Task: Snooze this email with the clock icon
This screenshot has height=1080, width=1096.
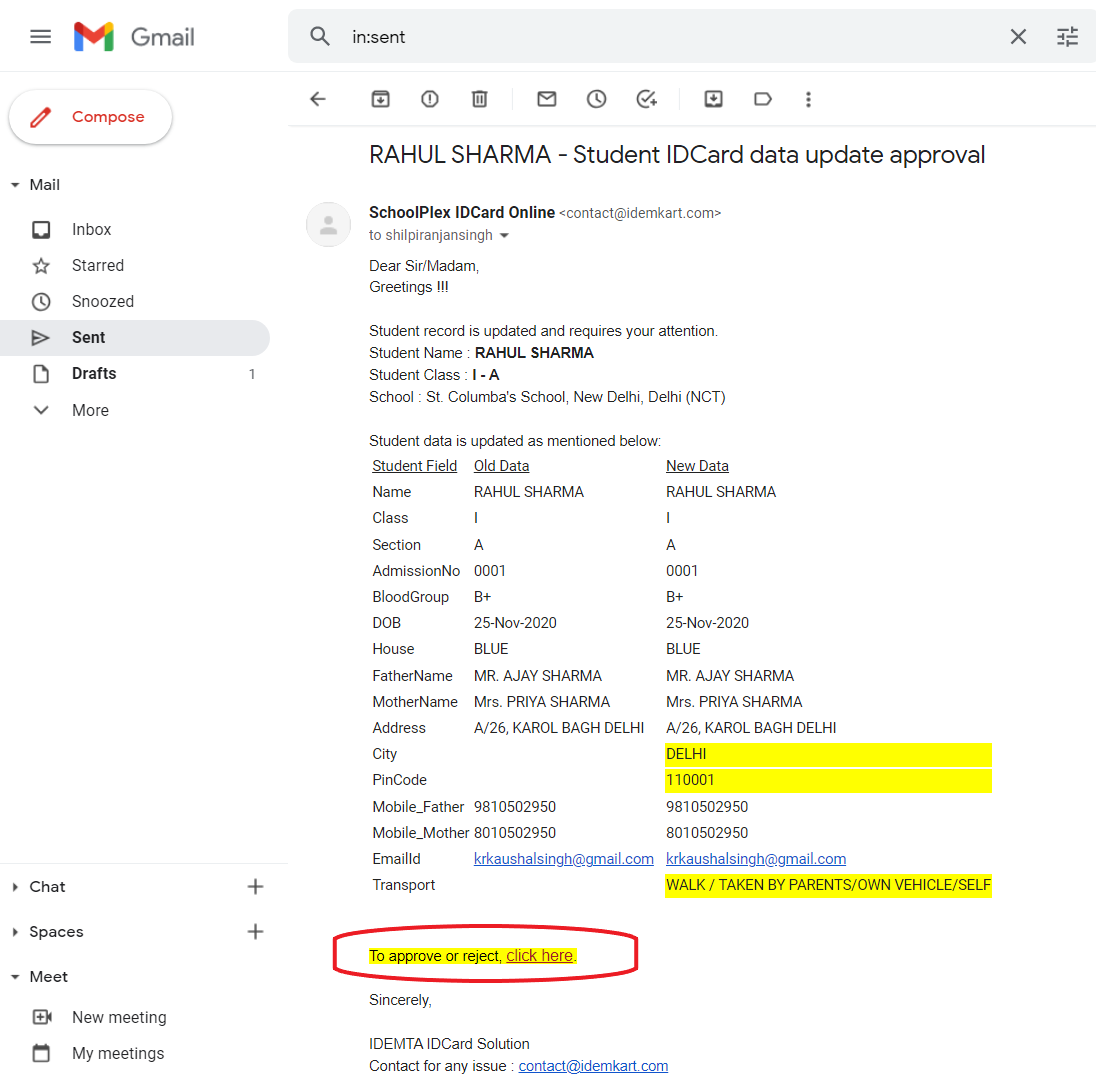Action: coord(596,99)
